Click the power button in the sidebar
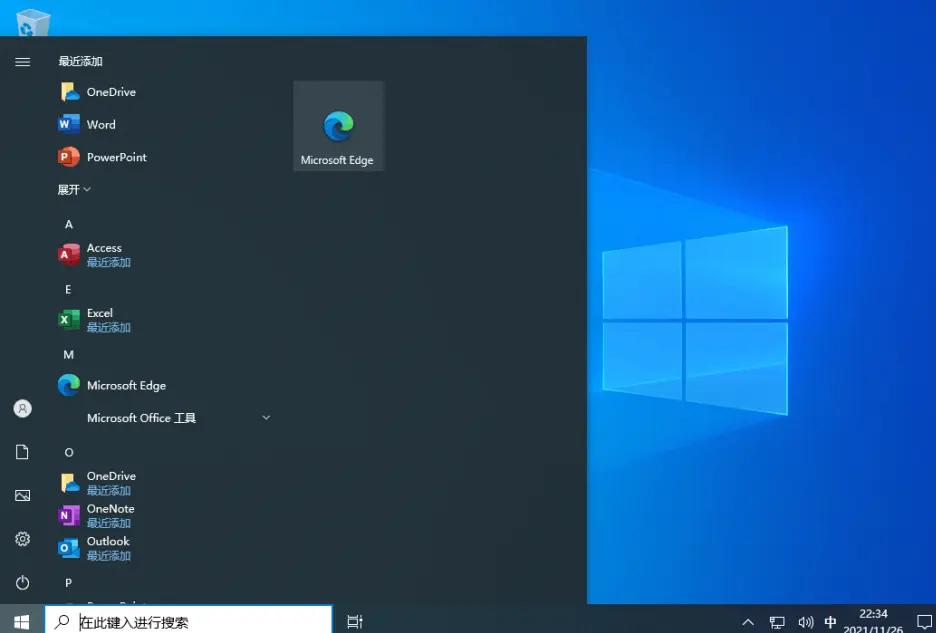936x633 pixels. (x=22, y=583)
